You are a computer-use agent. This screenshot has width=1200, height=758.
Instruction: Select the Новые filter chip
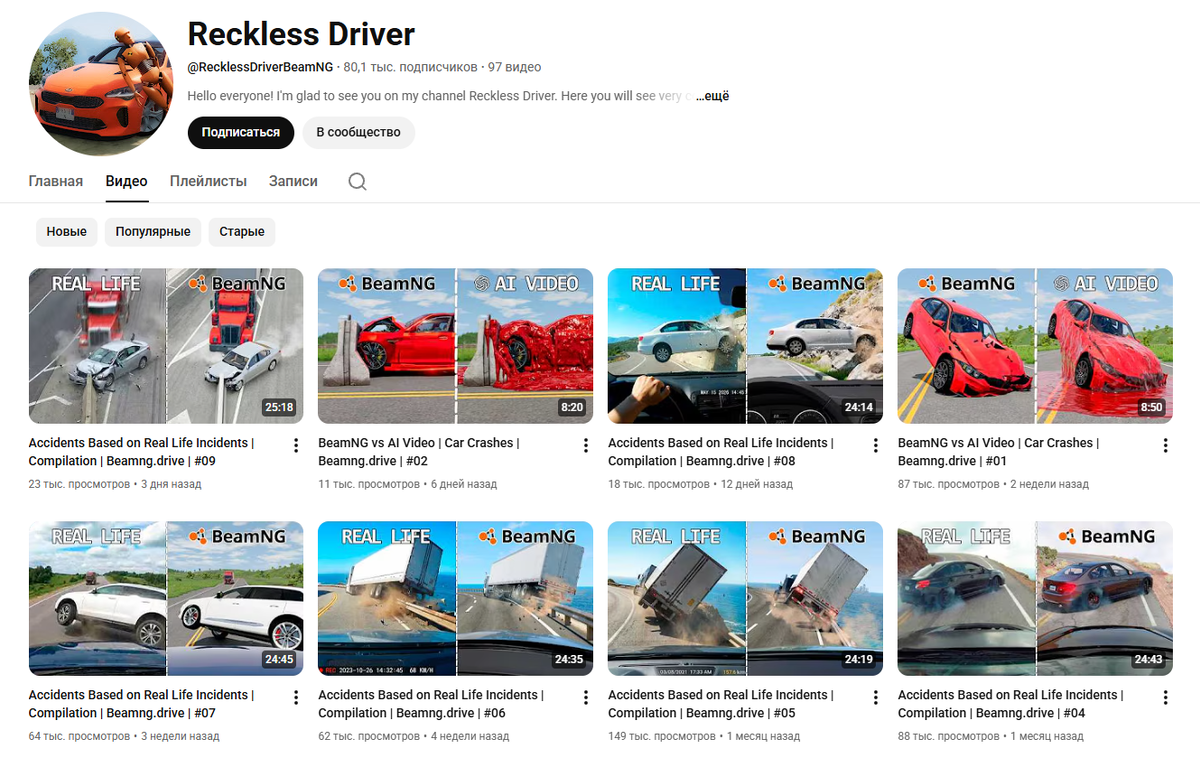click(66, 231)
